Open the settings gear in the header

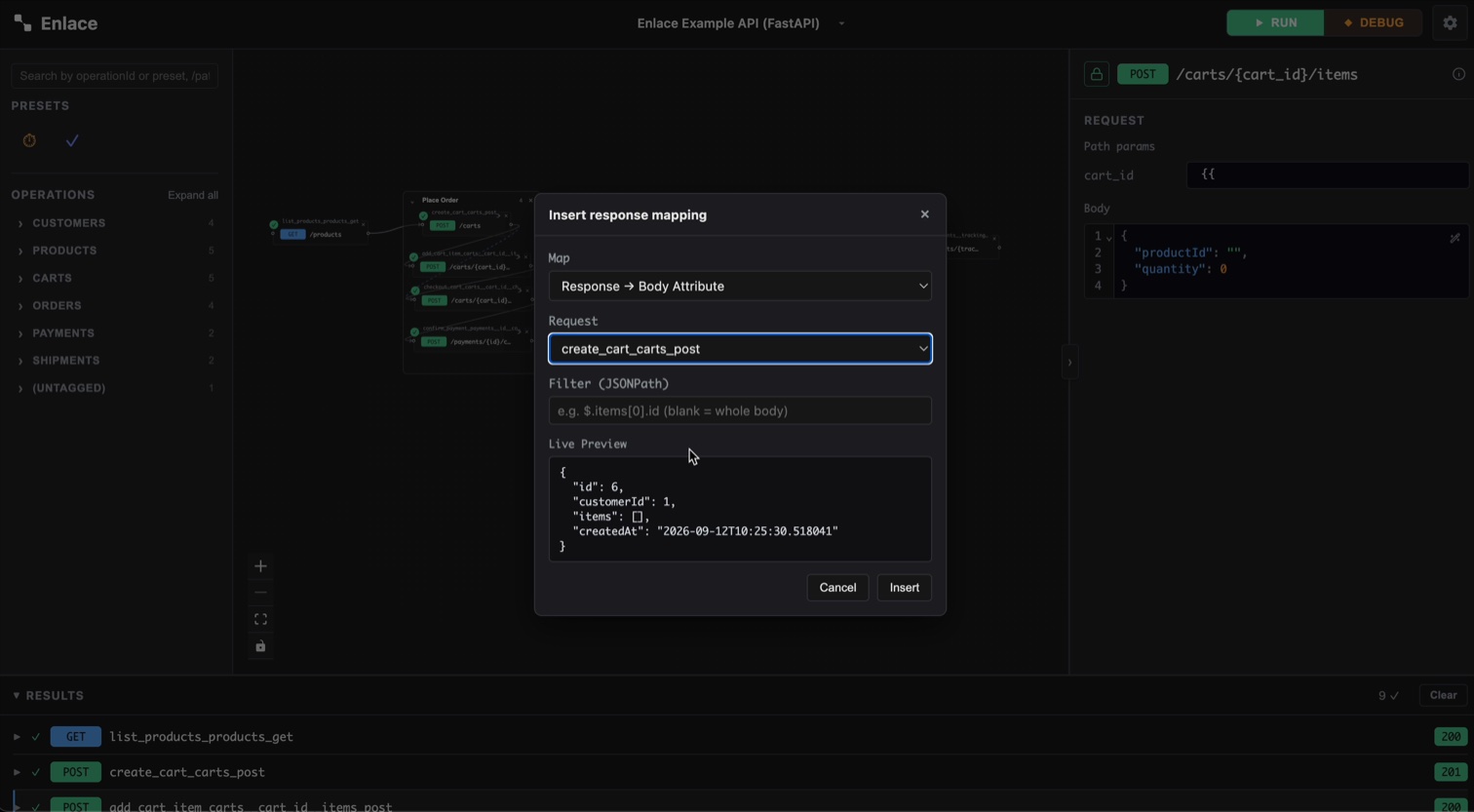click(x=1450, y=22)
